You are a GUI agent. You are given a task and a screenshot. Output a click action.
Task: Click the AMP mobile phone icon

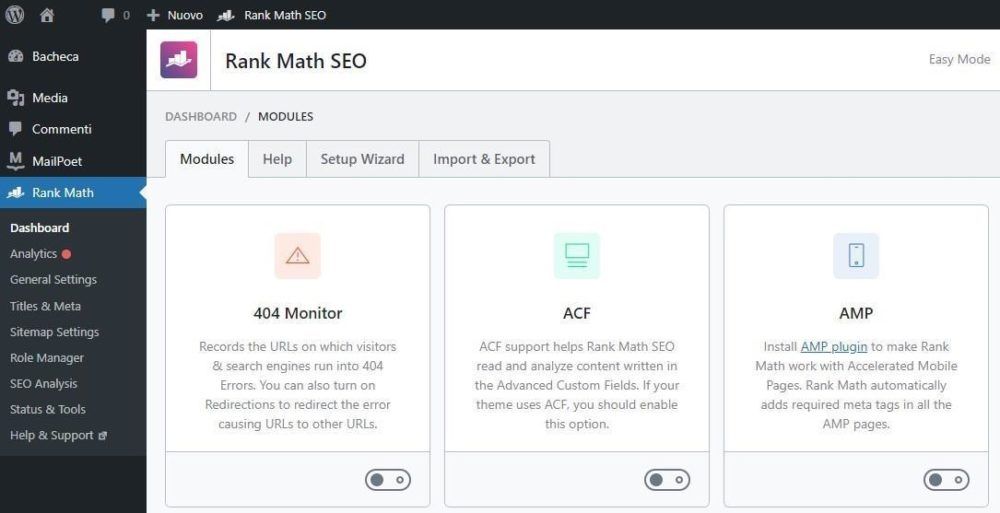tap(856, 256)
